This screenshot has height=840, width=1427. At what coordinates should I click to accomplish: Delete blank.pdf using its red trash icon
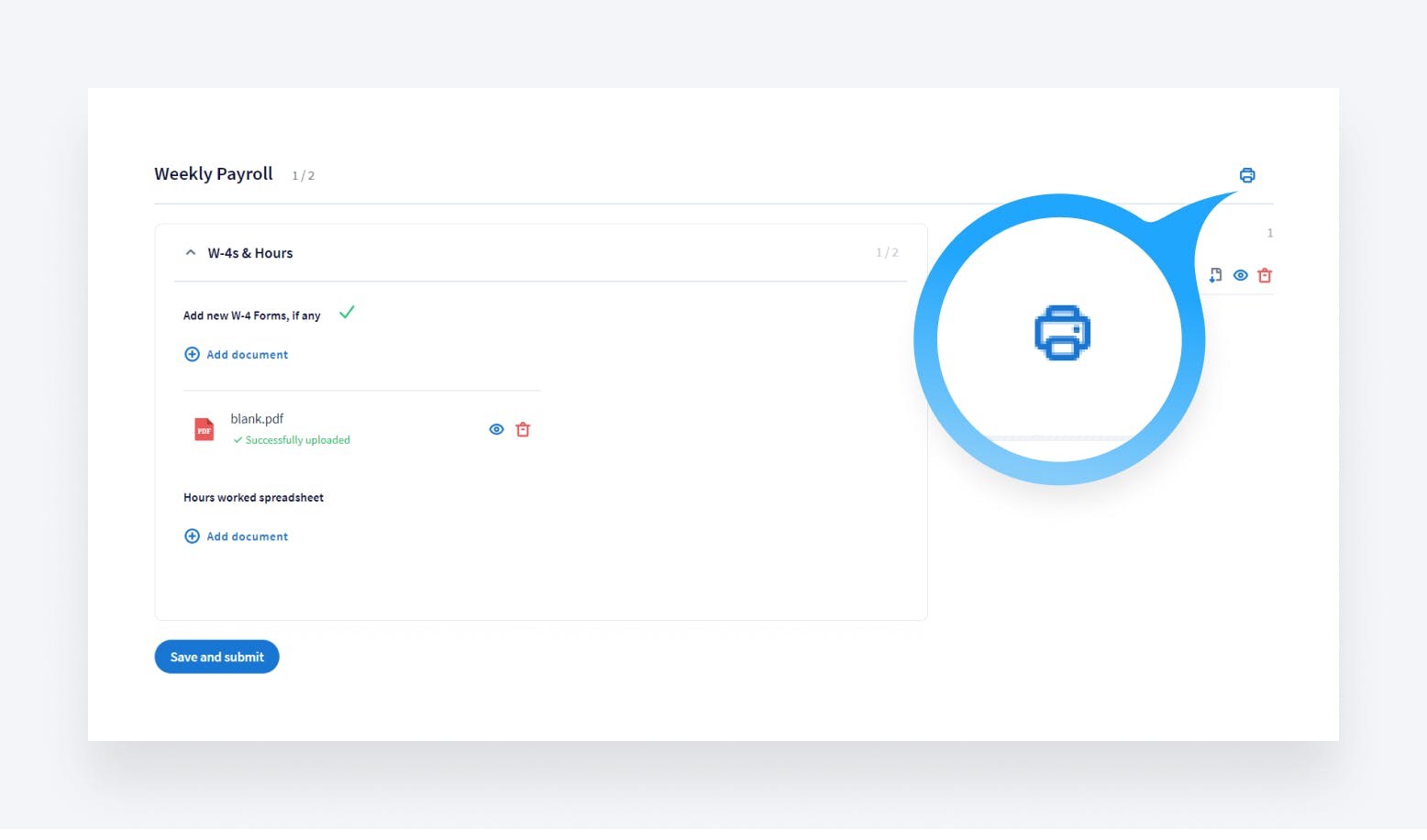pyautogui.click(x=523, y=429)
